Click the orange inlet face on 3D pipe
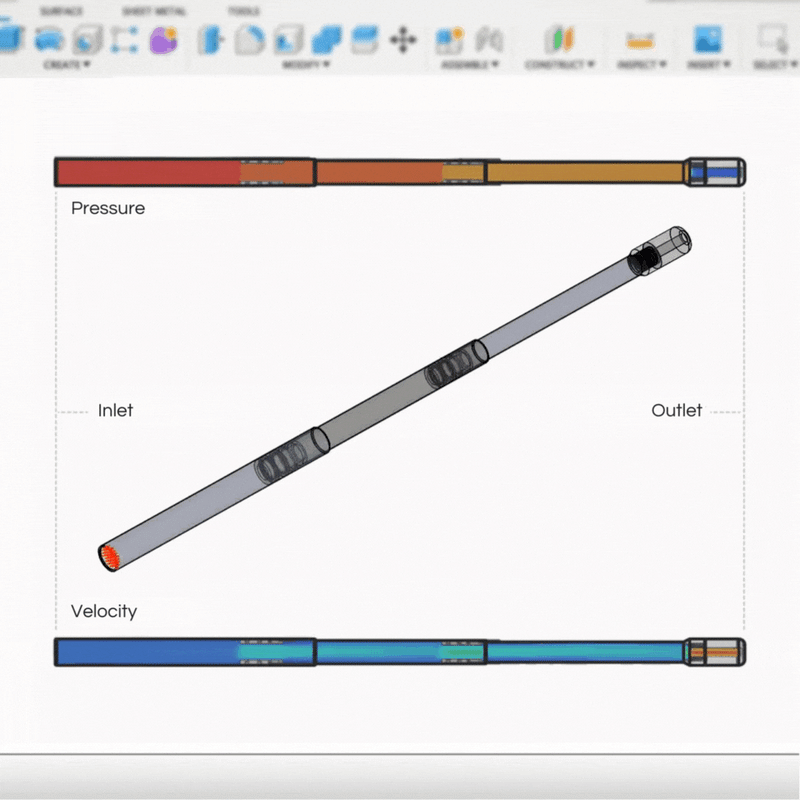This screenshot has height=800, width=800. click(108, 558)
